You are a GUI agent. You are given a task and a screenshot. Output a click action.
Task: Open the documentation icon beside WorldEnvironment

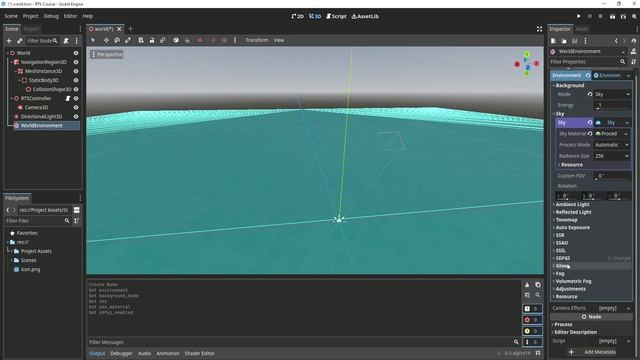633,51
